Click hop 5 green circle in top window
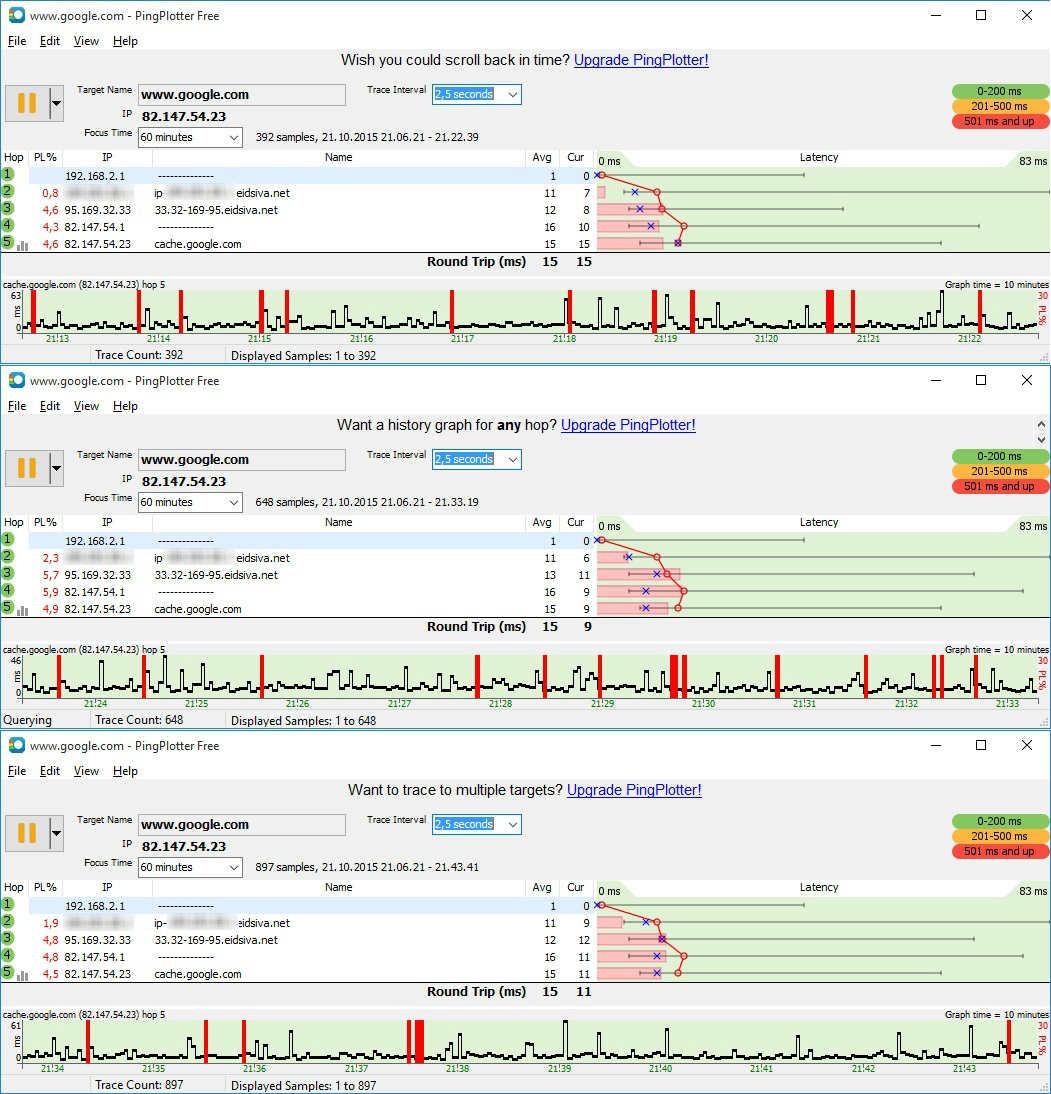The width and height of the screenshot is (1051, 1094). point(8,242)
